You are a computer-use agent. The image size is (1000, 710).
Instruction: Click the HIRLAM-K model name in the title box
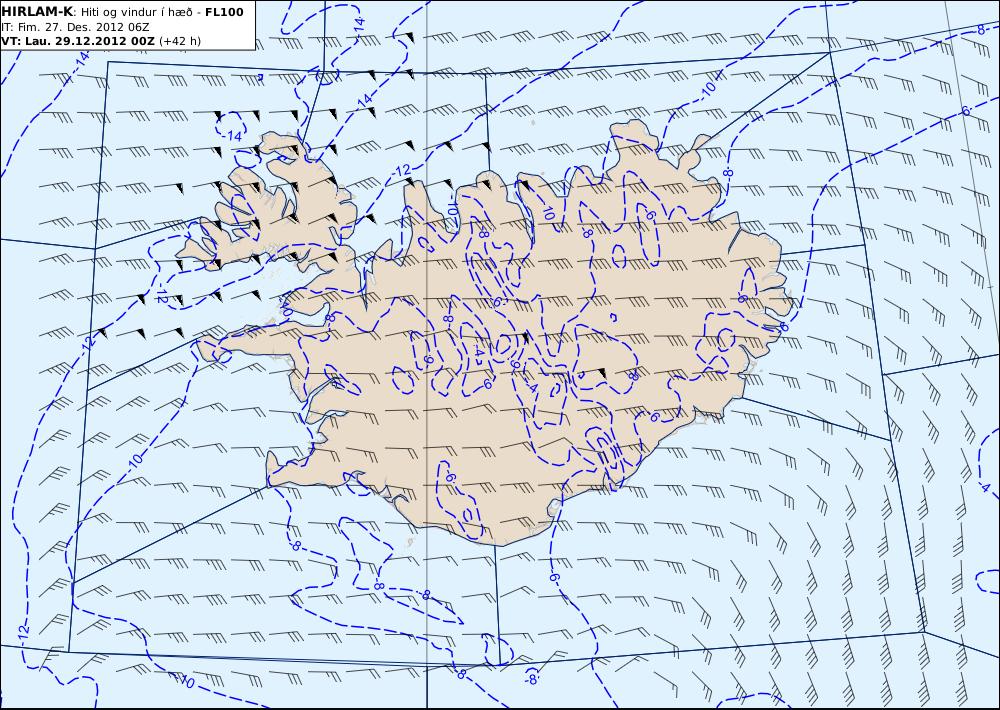click(x=38, y=12)
